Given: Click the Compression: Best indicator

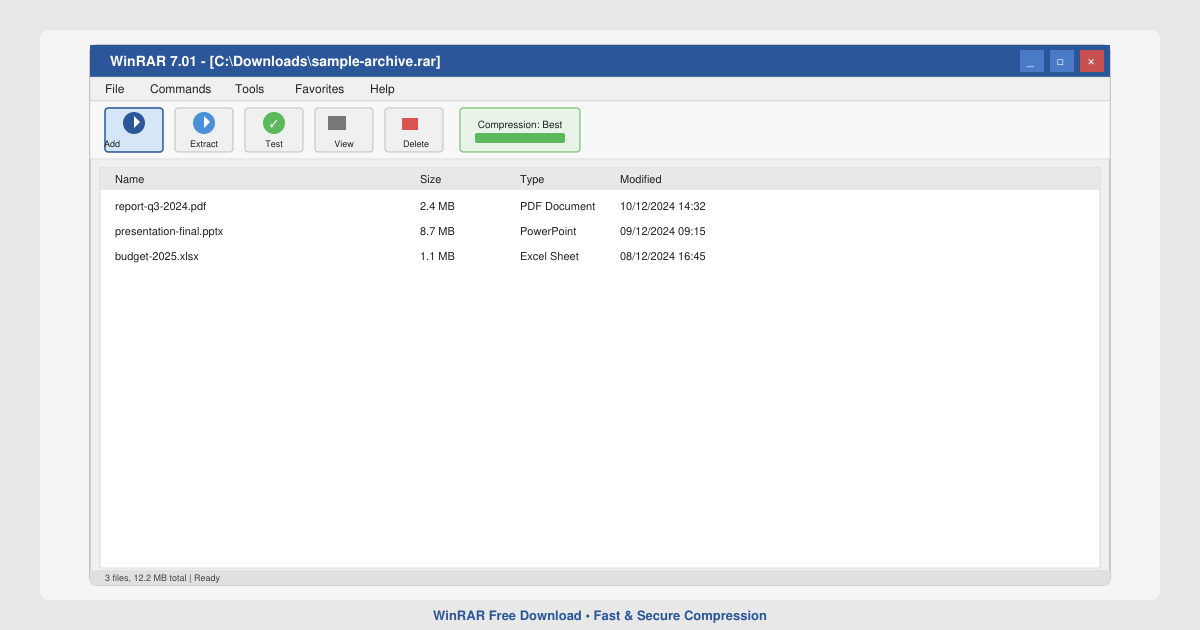Looking at the screenshot, I should click(520, 130).
